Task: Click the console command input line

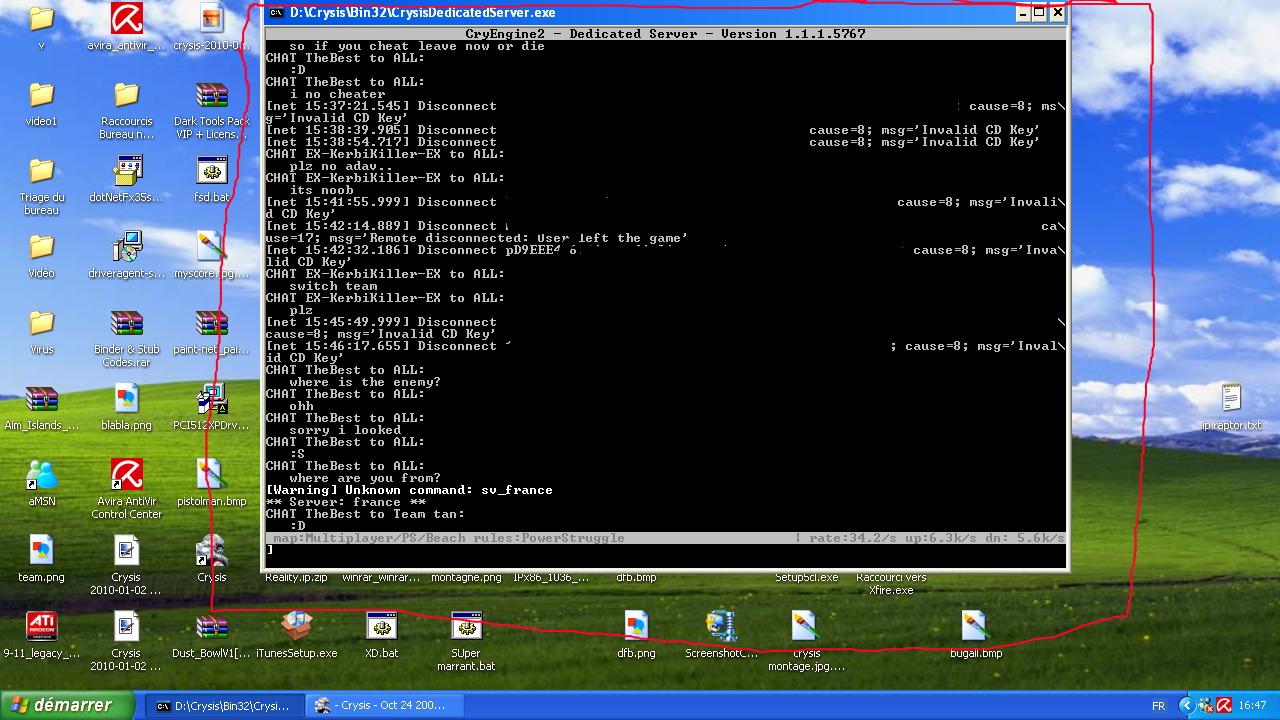Action: click(x=666, y=549)
